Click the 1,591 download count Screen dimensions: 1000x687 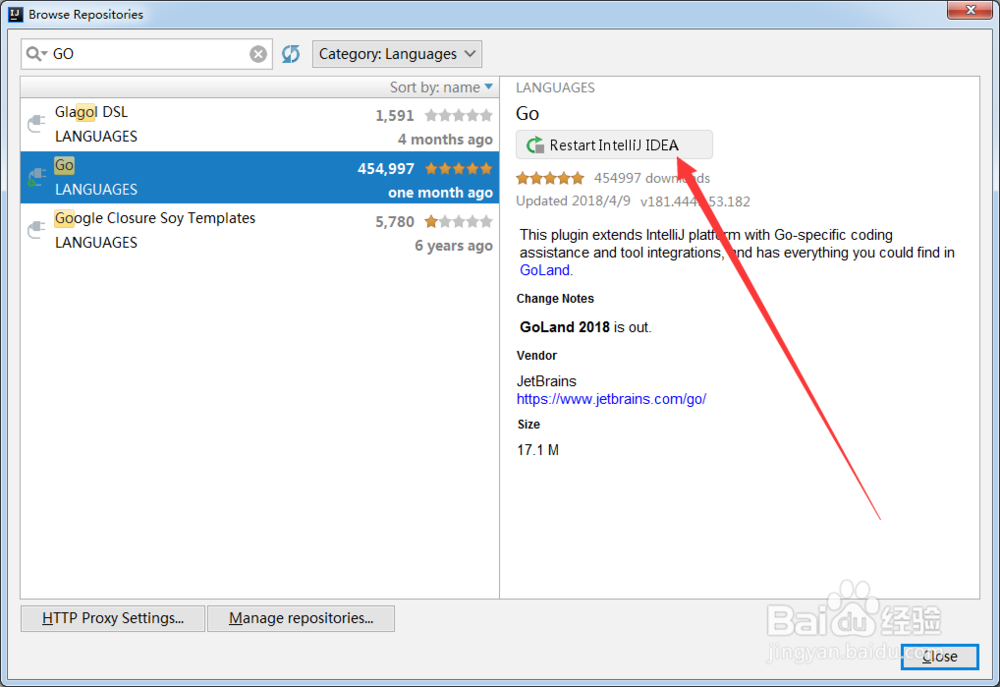(395, 116)
